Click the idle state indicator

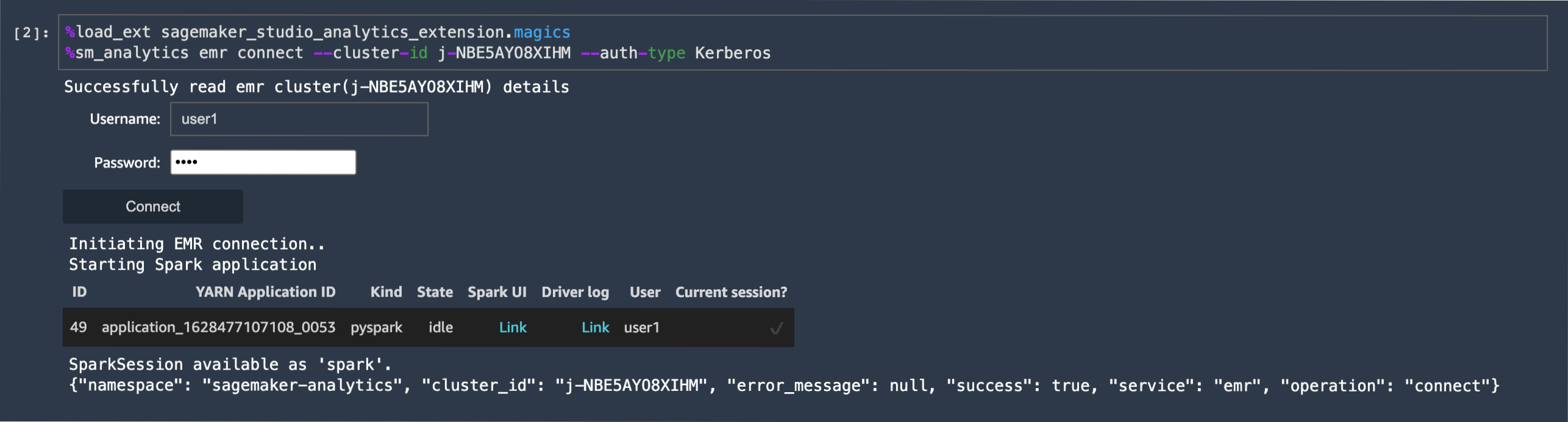[x=441, y=327]
